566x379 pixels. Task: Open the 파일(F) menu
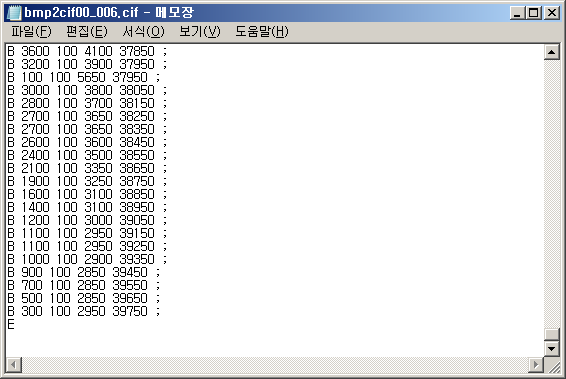(x=31, y=32)
